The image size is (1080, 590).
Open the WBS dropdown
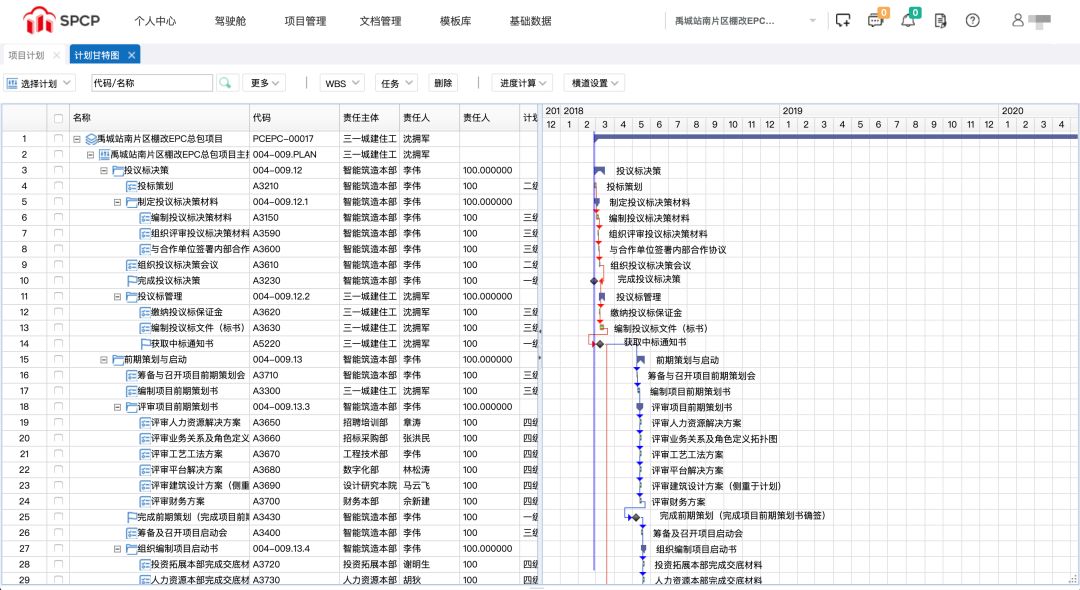(x=342, y=83)
